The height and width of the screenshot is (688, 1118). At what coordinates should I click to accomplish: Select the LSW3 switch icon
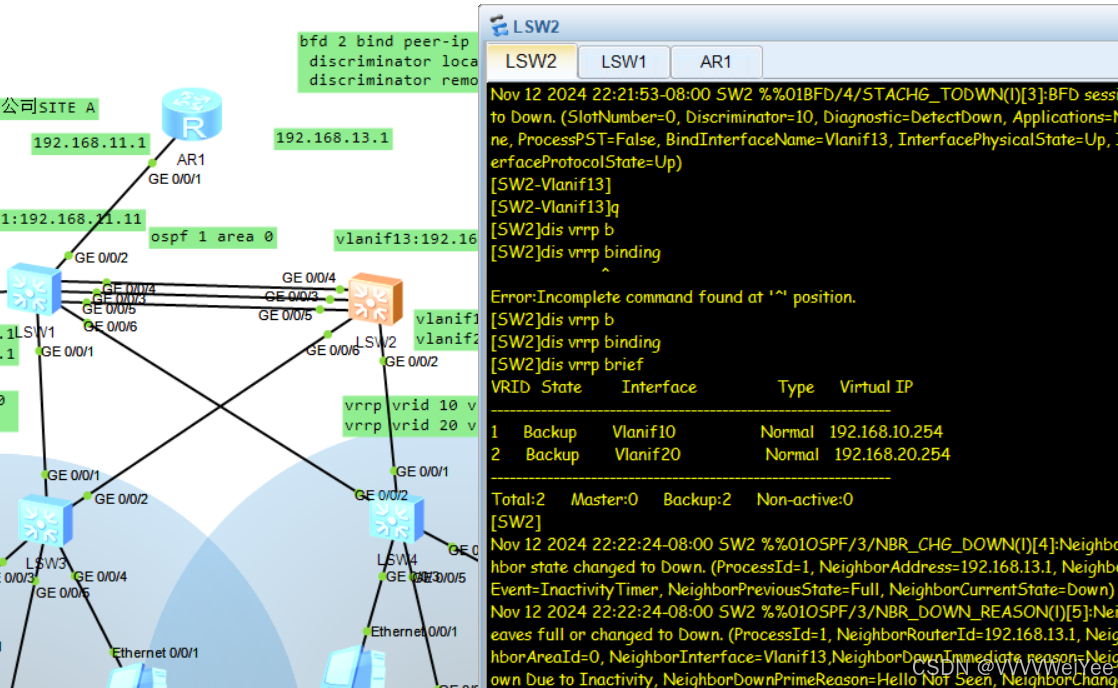[44, 523]
